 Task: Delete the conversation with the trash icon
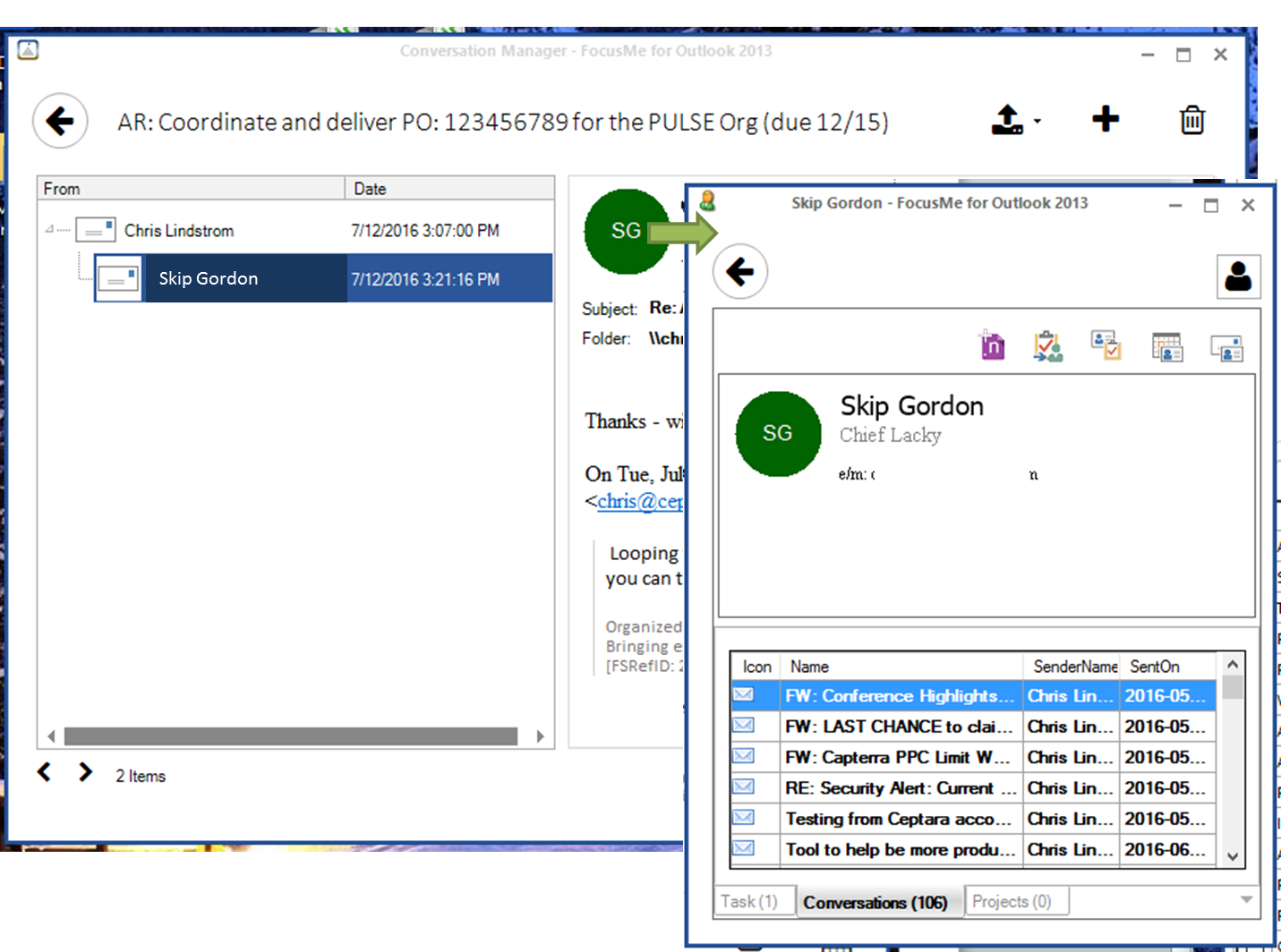click(x=1192, y=120)
